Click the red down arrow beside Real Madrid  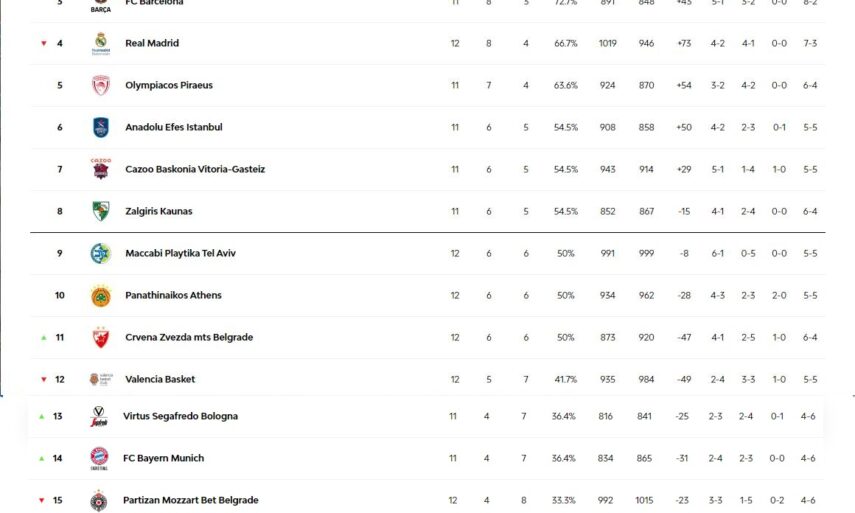[x=43, y=44]
